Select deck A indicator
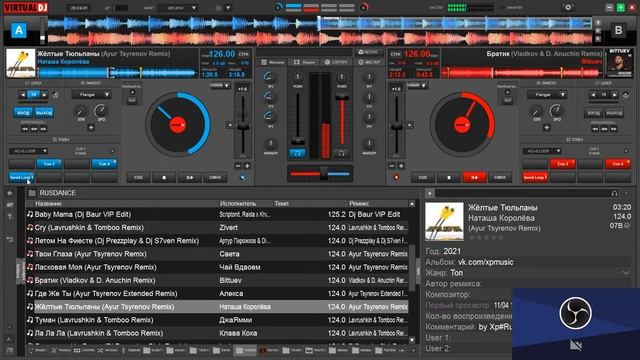The height and width of the screenshot is (360, 640). click(x=18, y=30)
